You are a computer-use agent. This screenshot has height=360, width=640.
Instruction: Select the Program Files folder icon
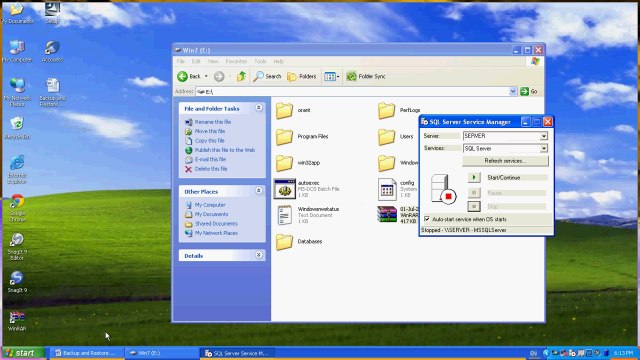pyautogui.click(x=284, y=137)
